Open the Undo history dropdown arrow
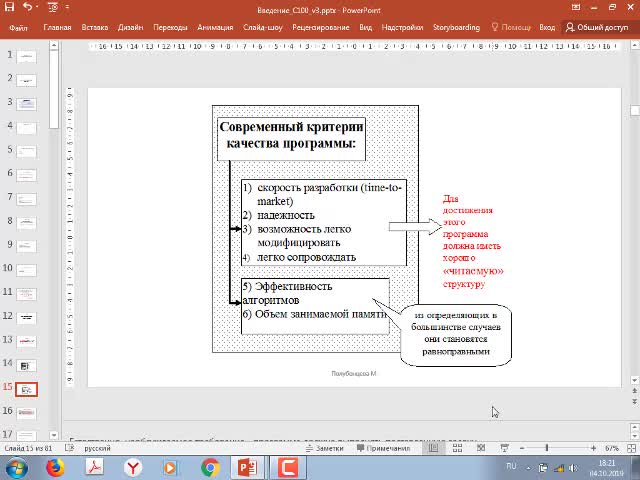 [37, 7]
